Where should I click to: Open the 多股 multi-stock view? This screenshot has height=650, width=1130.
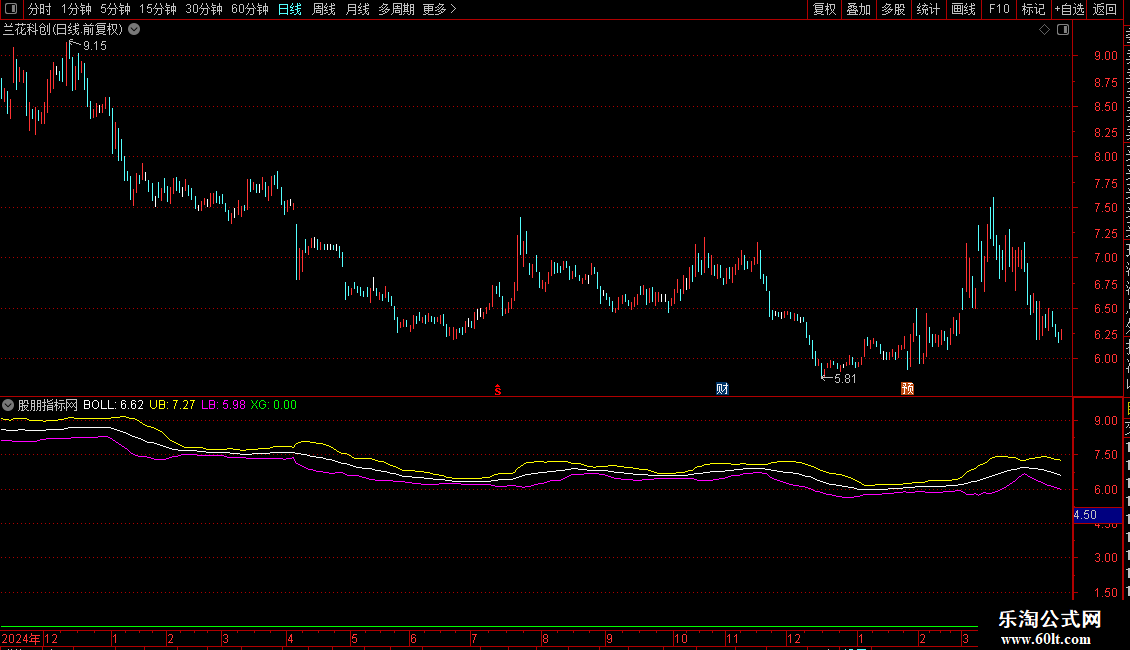tap(894, 9)
